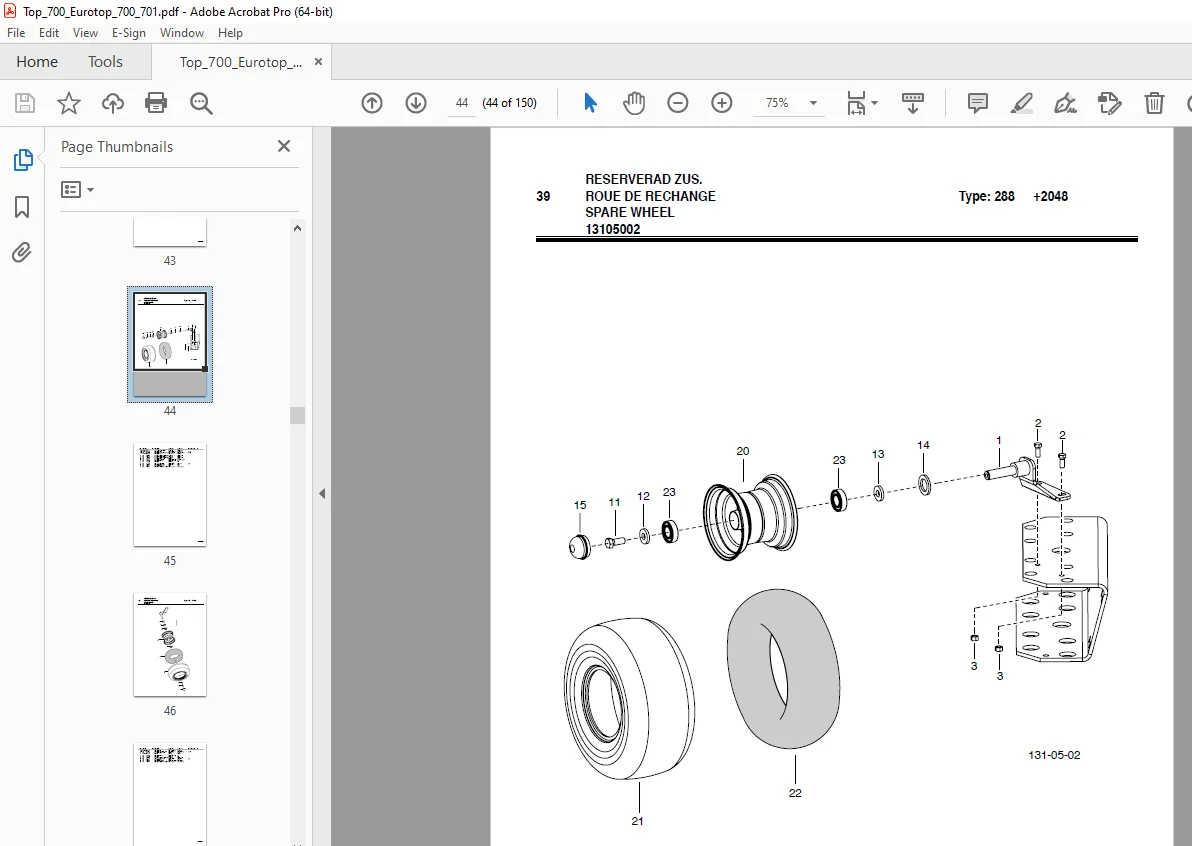The height and width of the screenshot is (846, 1192).
Task: Open the Bookmarks sidebar panel
Action: coord(22,207)
